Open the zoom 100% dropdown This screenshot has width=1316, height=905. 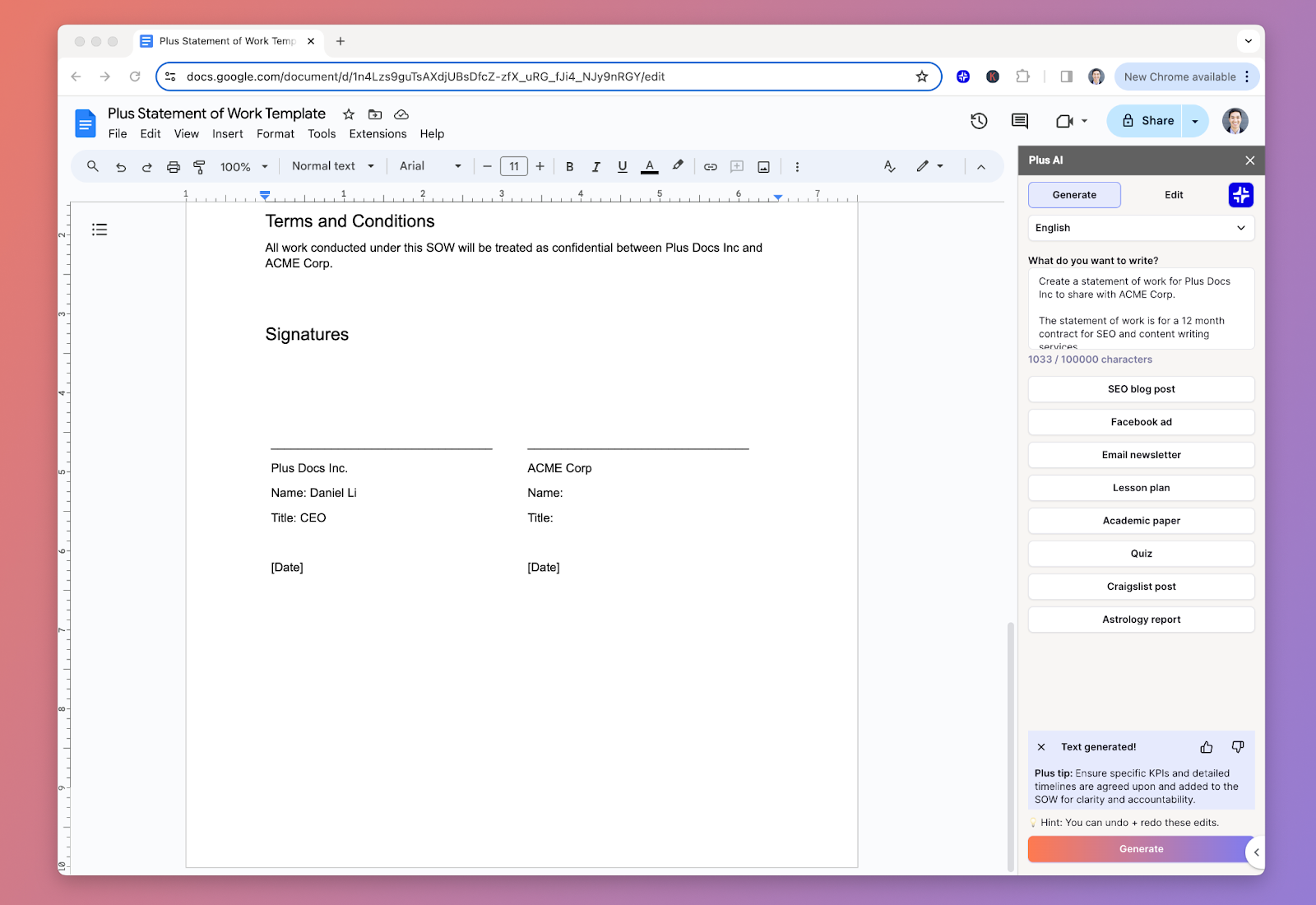(244, 167)
